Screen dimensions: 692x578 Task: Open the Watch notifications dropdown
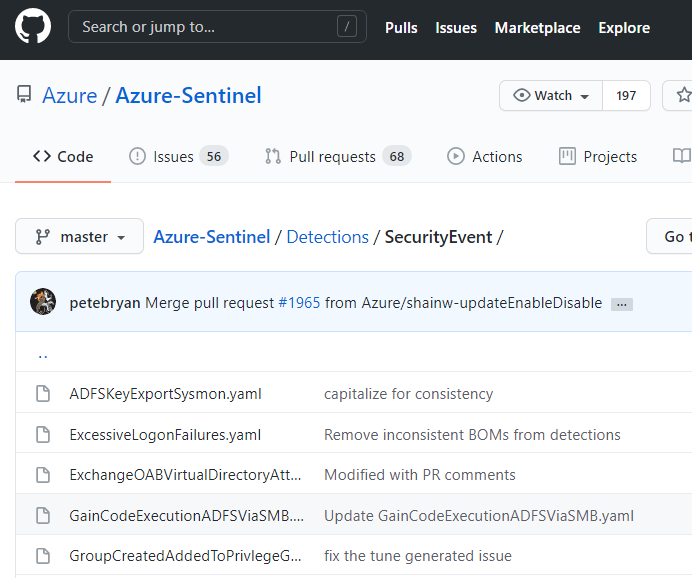point(551,95)
